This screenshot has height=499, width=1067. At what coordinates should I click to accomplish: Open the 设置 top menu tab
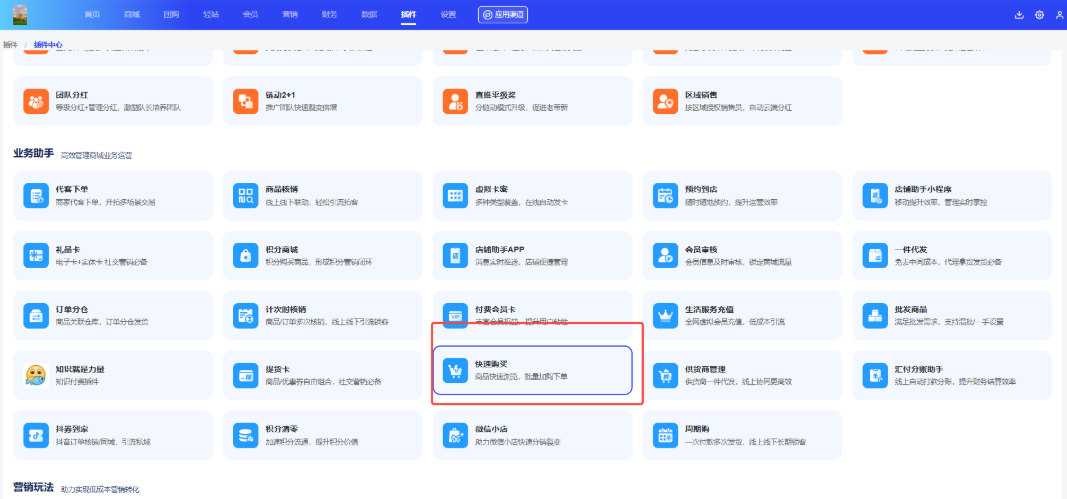448,15
